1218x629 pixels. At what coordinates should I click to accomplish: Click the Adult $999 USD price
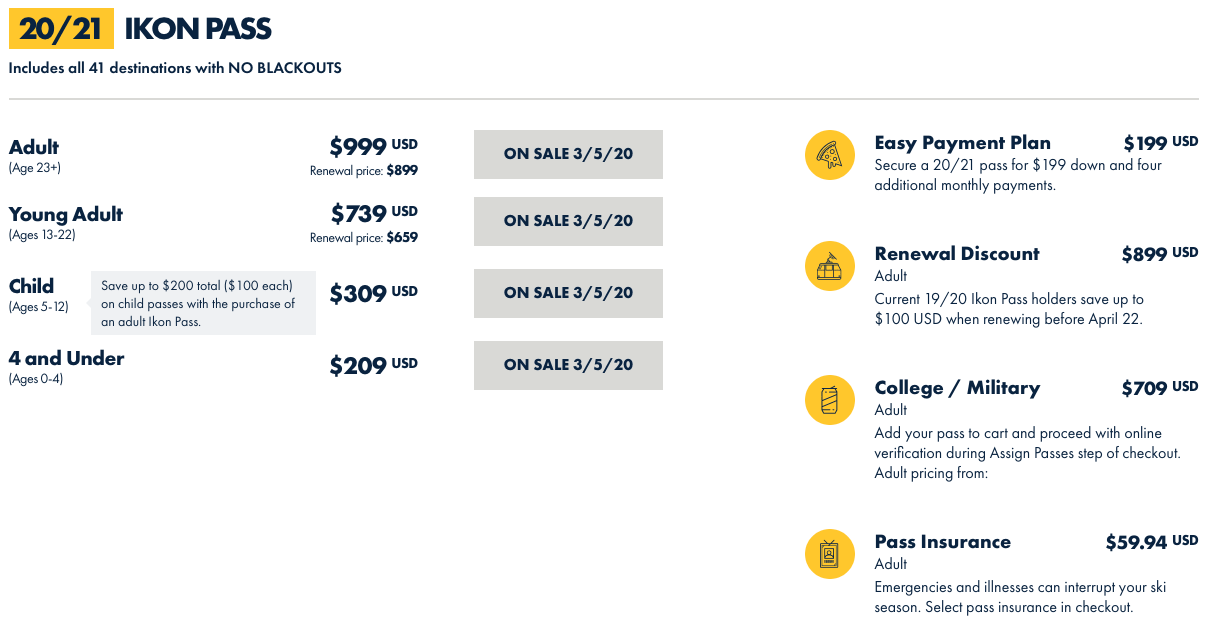373,147
